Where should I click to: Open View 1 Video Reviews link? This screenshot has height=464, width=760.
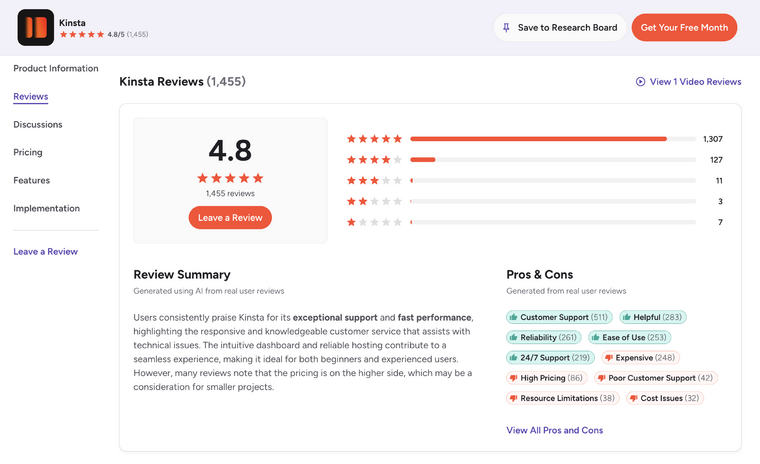tap(689, 82)
